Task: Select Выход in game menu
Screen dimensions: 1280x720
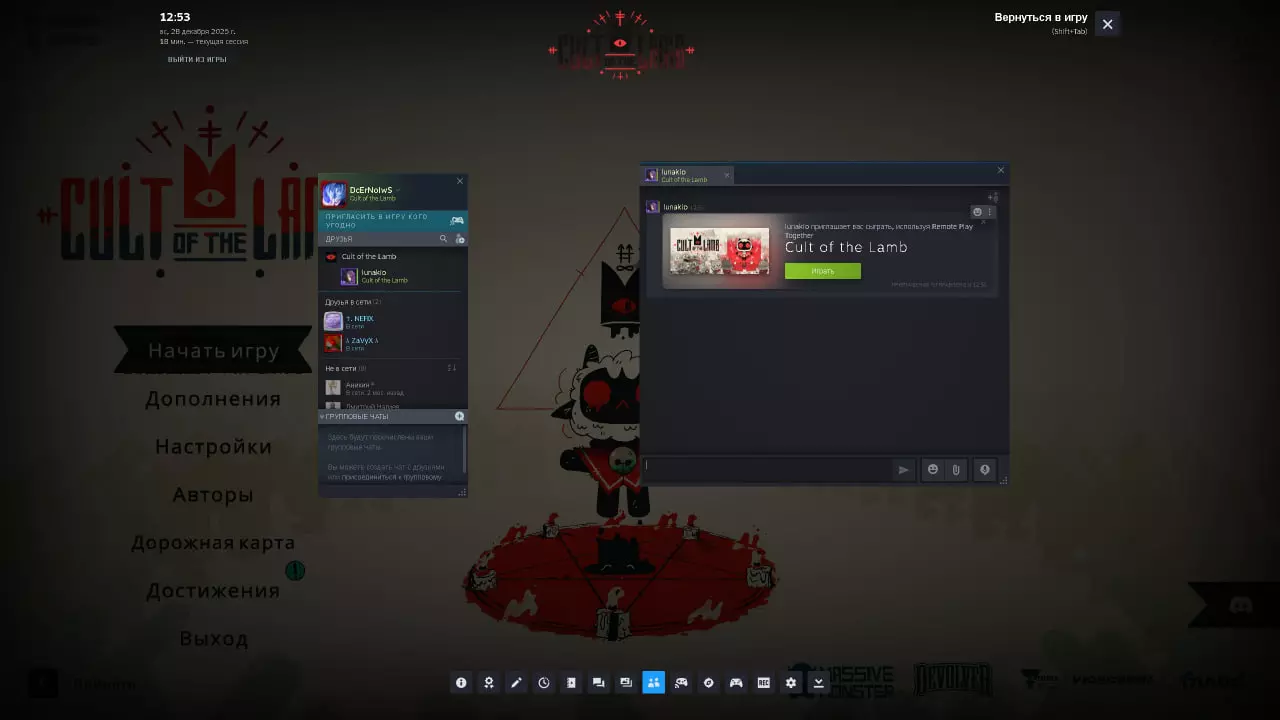Action: point(213,639)
